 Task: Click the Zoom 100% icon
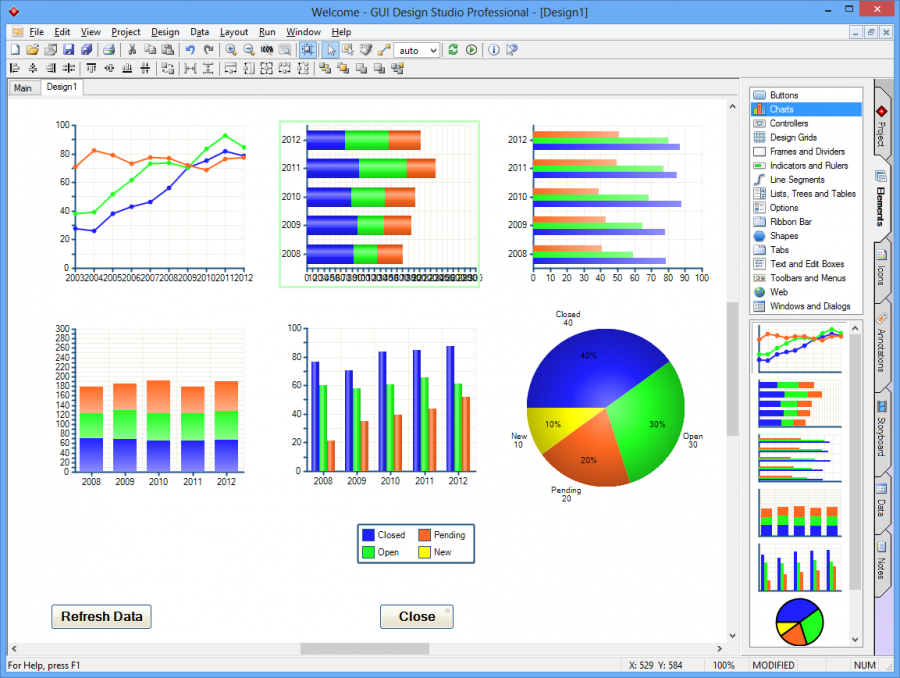[267, 50]
